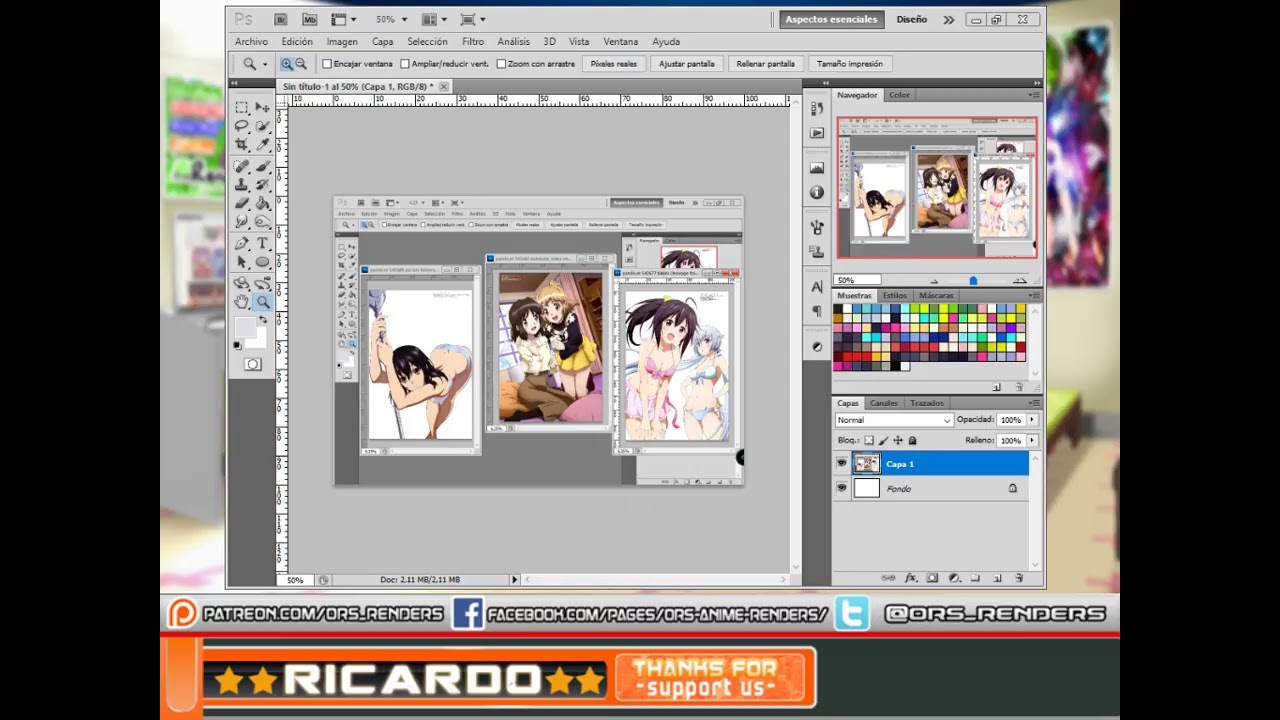Open the Archivo menu

[251, 42]
